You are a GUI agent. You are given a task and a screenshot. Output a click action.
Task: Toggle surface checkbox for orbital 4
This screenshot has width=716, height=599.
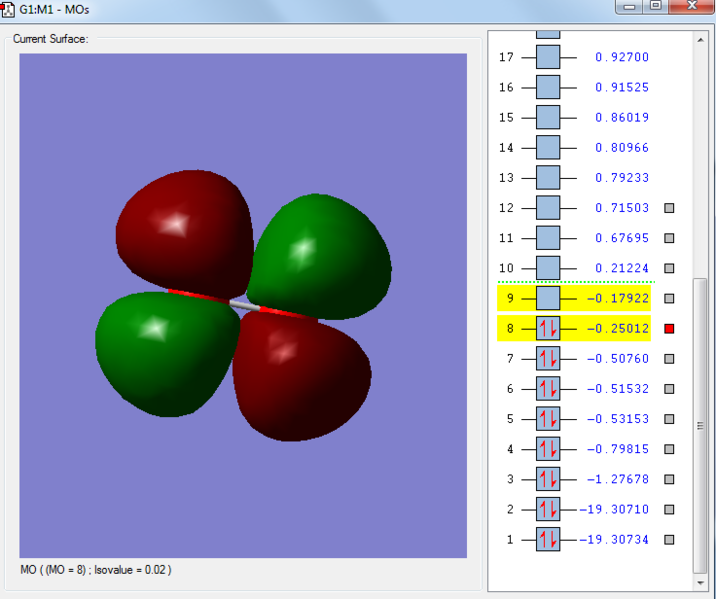point(669,449)
